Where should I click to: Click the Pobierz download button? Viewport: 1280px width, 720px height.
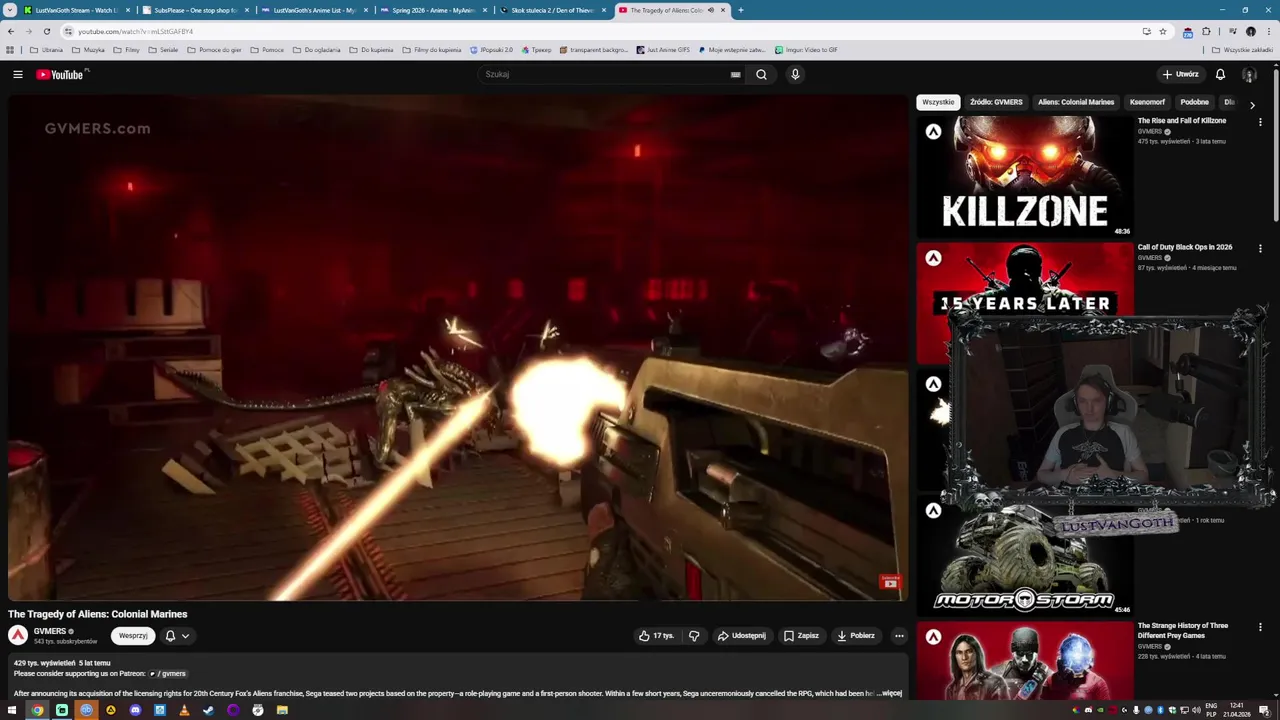855,635
